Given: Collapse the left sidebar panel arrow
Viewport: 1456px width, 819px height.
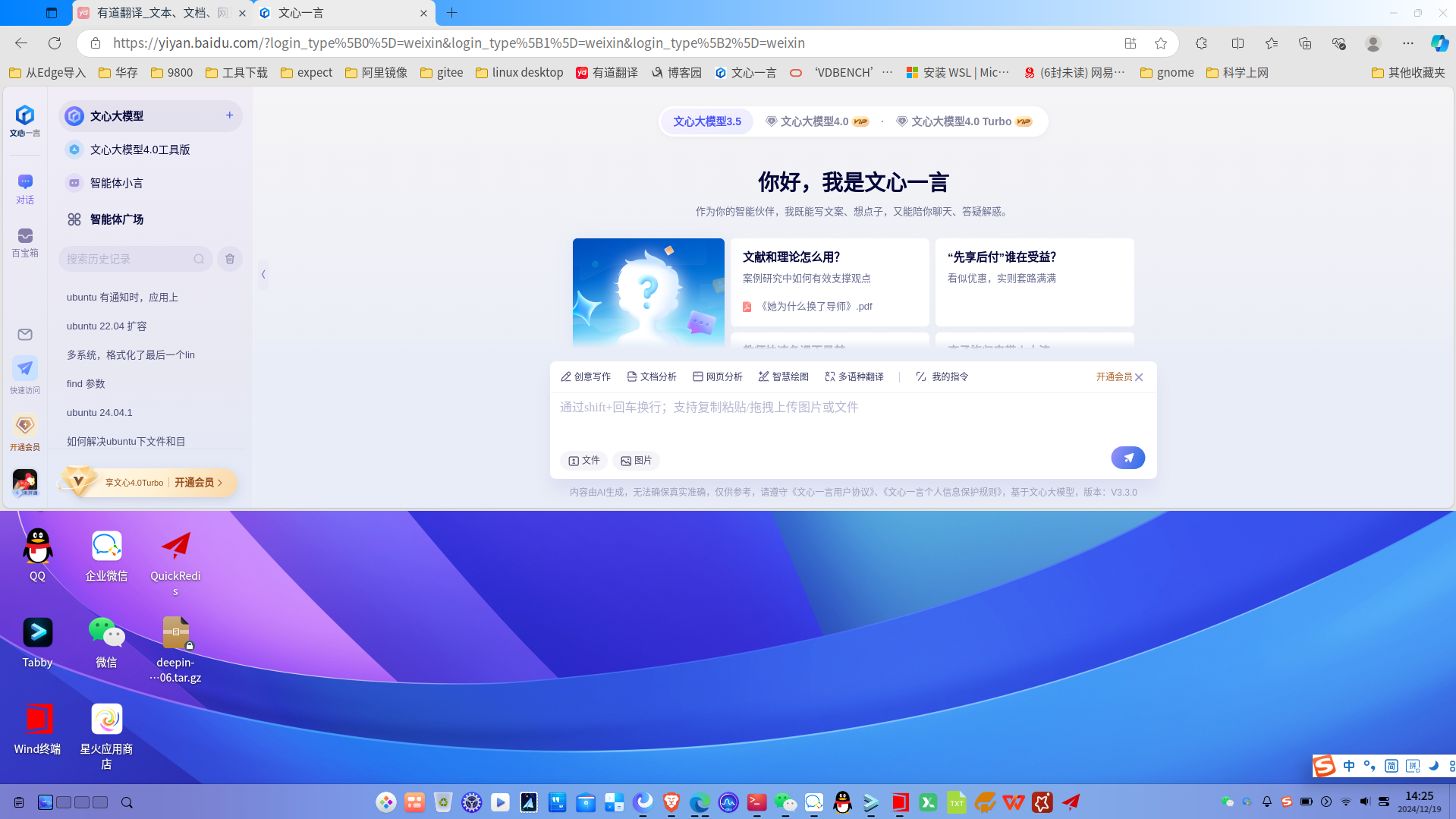Looking at the screenshot, I should pos(263,274).
